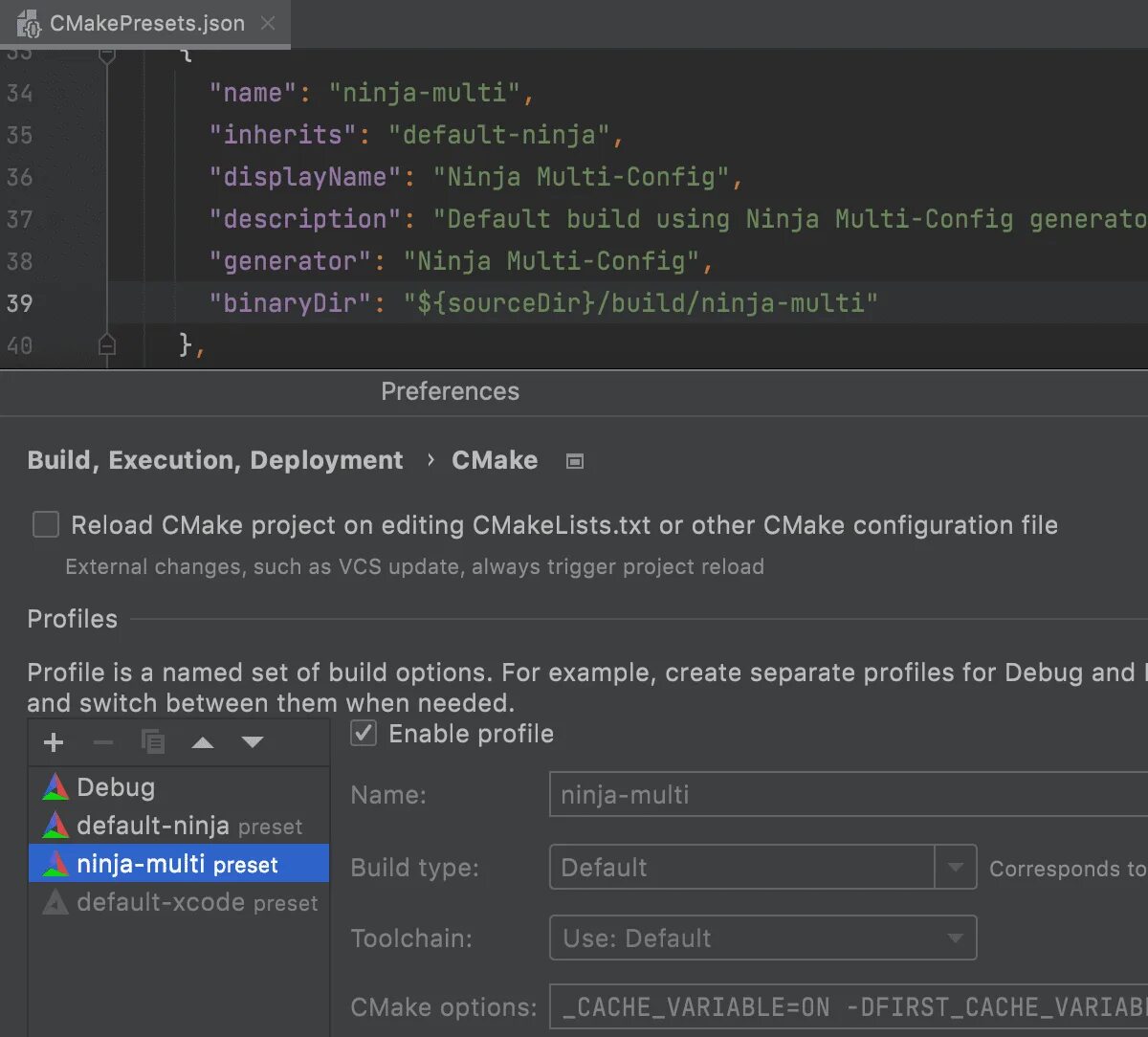This screenshot has width=1148, height=1037.
Task: Click the profile Name text field
Action: (848, 795)
